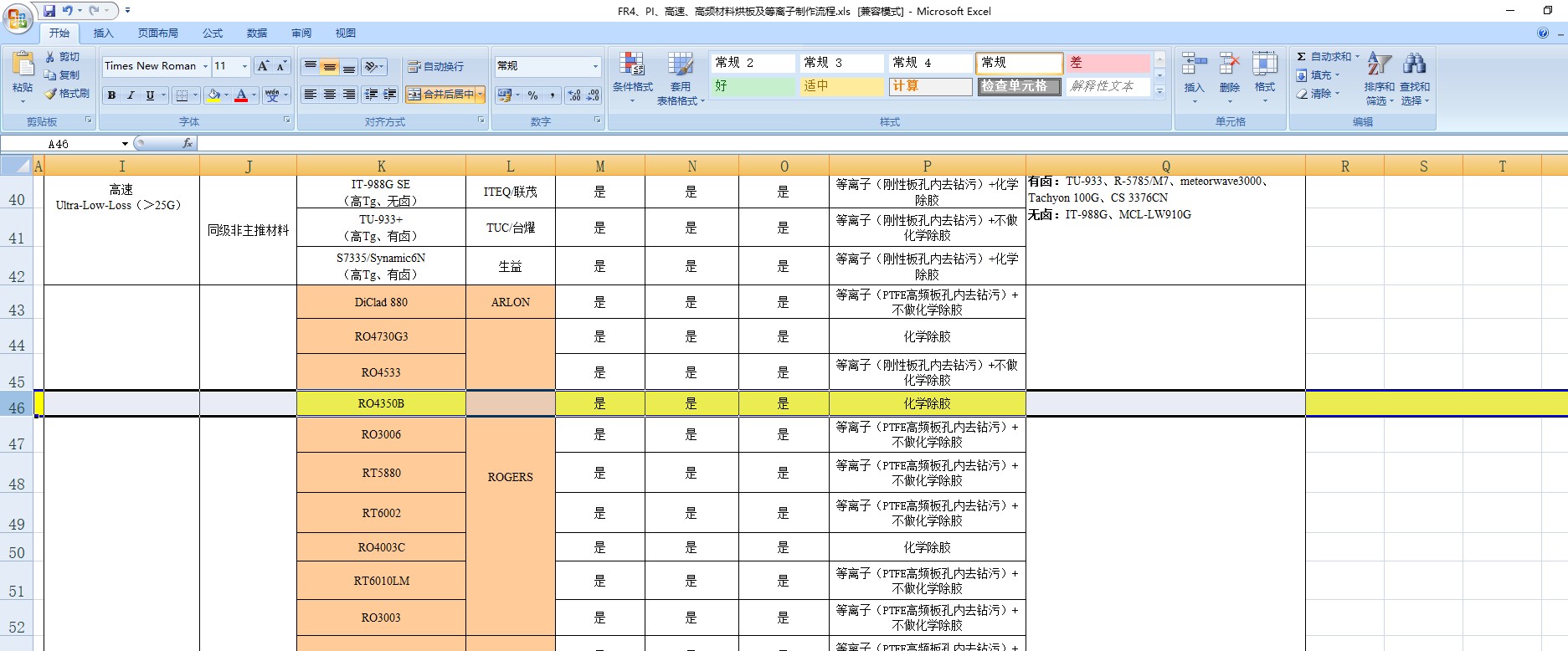Expand the 合并后居中 merge options arrow
The height and width of the screenshot is (651, 1568).
(481, 95)
